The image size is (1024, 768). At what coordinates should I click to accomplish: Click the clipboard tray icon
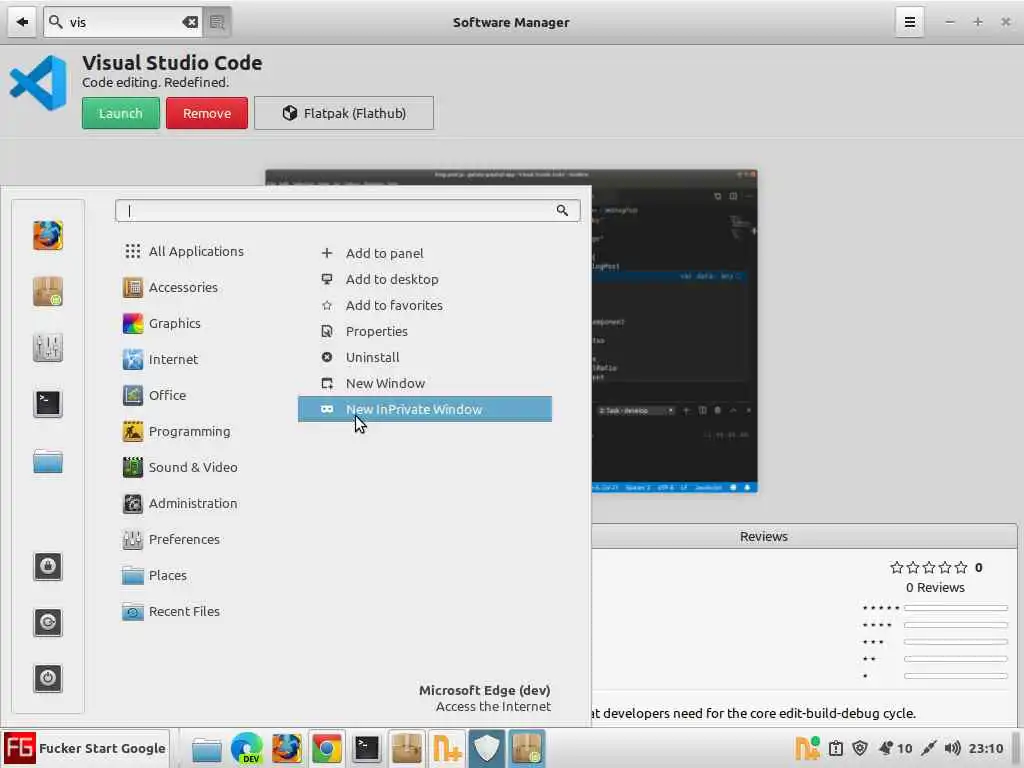pyautogui.click(x=836, y=748)
